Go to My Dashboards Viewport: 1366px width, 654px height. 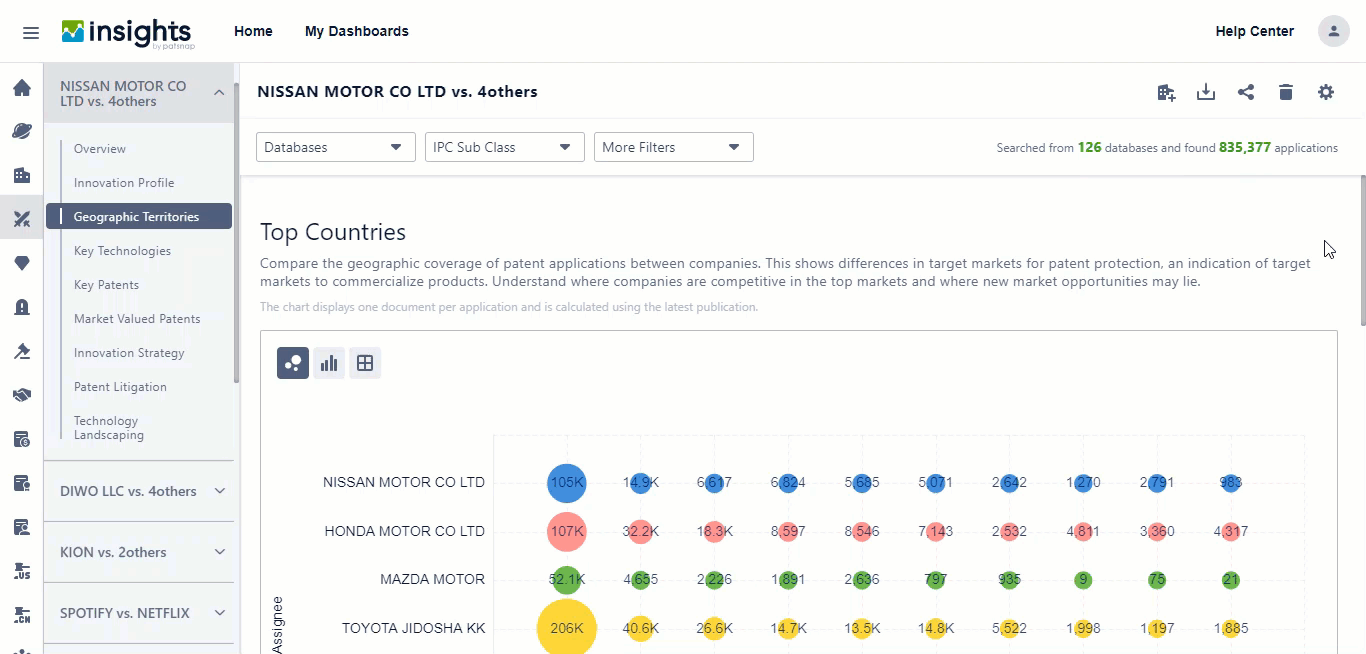[357, 31]
